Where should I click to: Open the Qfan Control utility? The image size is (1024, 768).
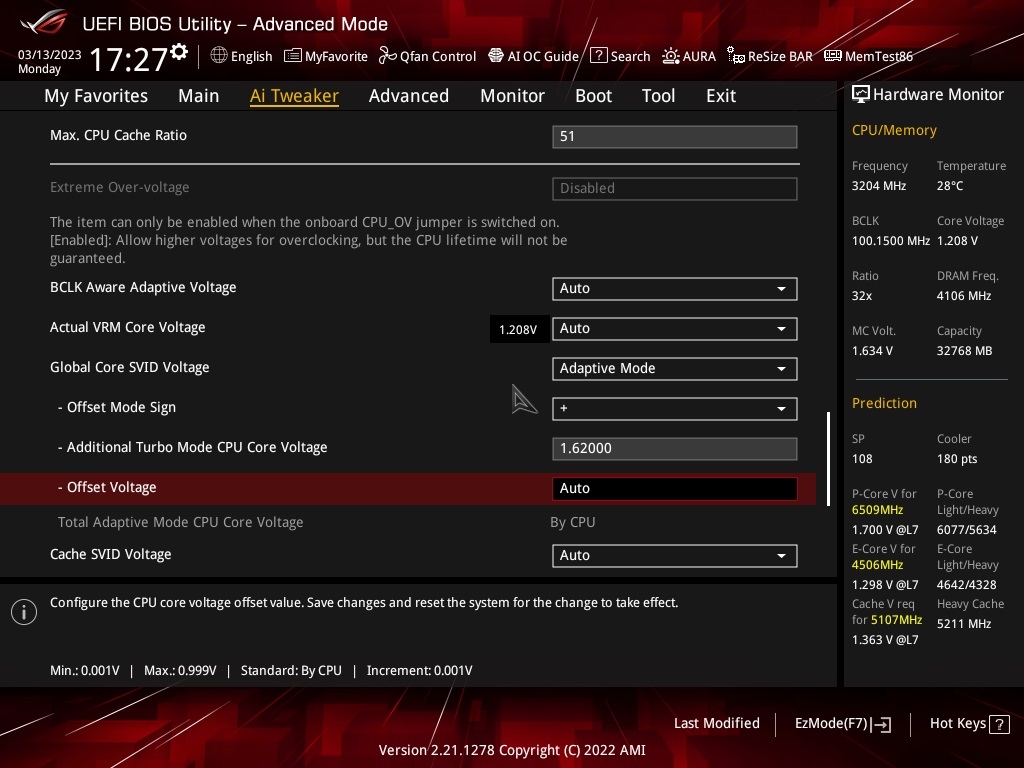pyautogui.click(x=427, y=56)
